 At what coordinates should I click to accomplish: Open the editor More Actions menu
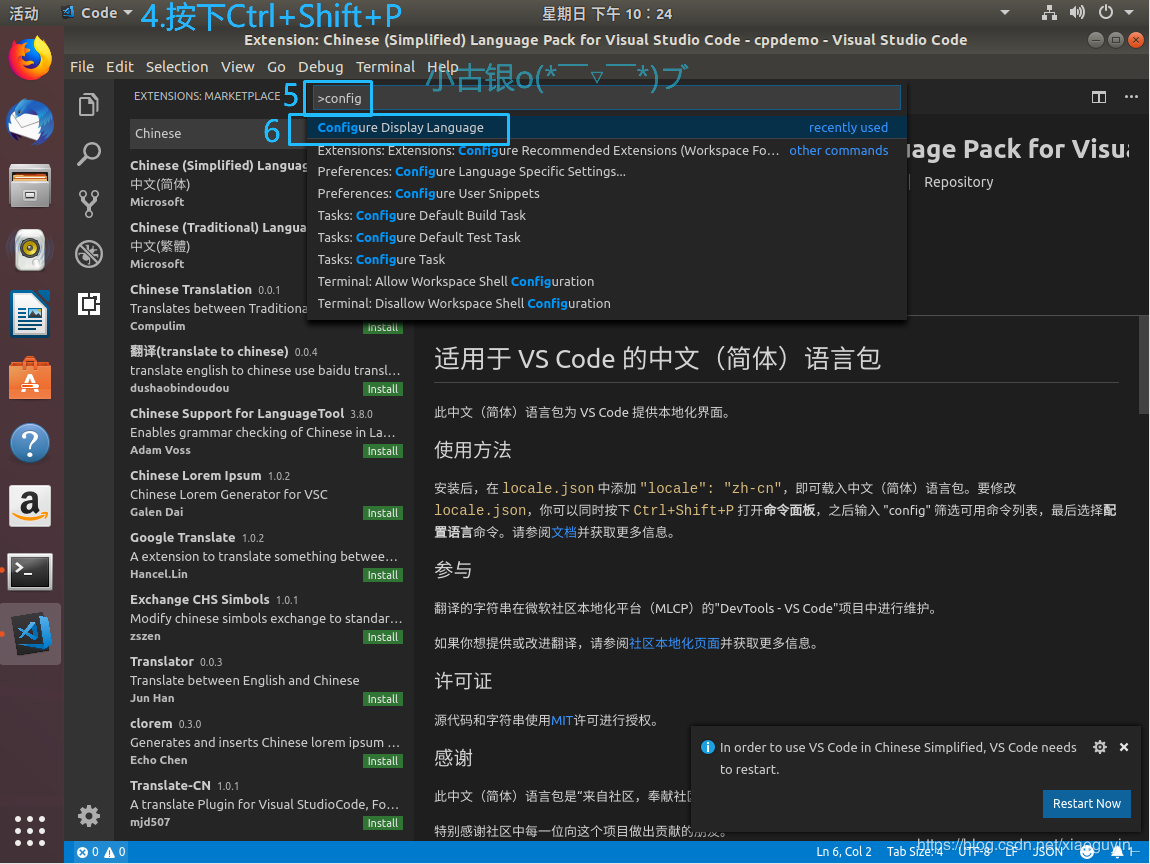click(1131, 97)
